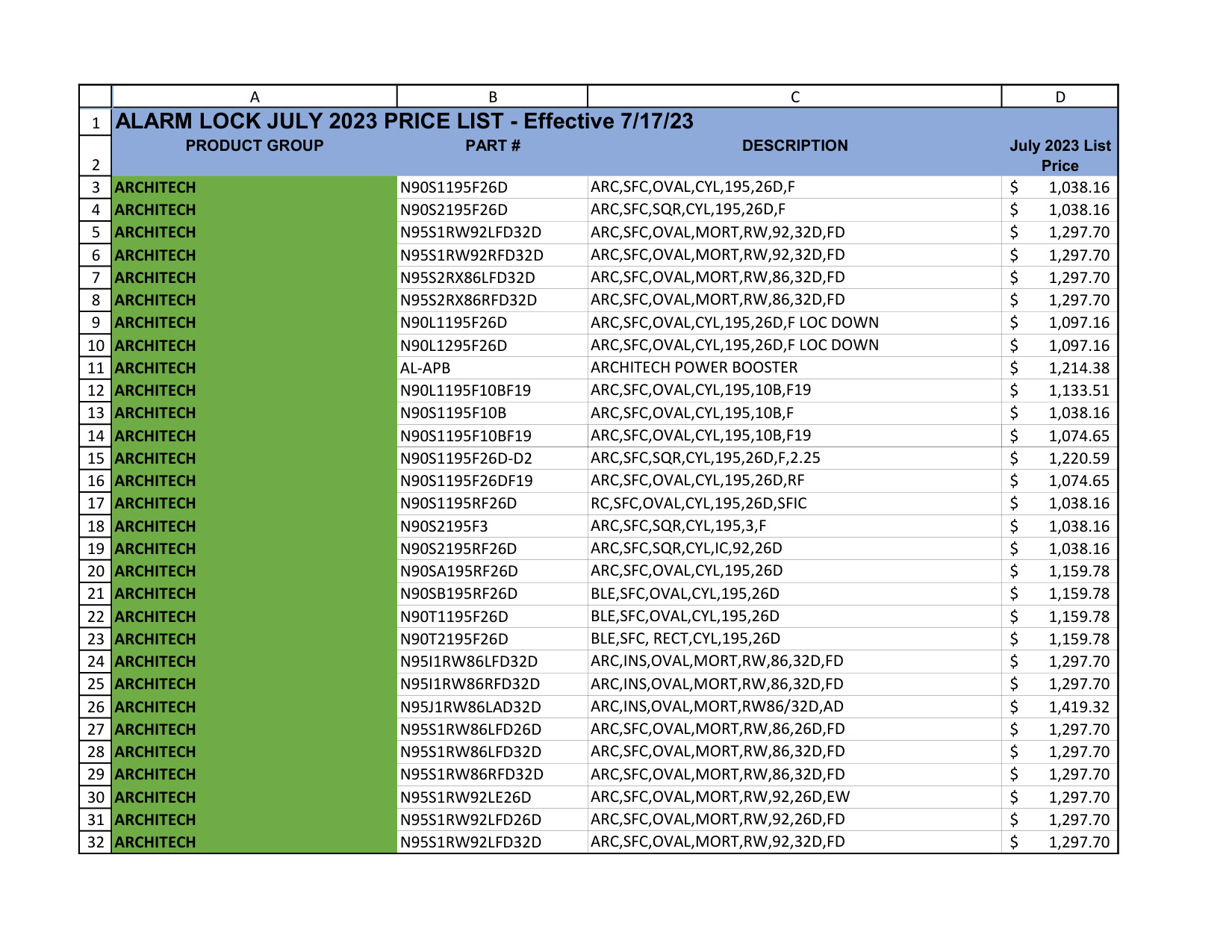
Task: Click description ARC,SFC,OVAL,CYL,195,26D,RF
Action: tap(794, 481)
